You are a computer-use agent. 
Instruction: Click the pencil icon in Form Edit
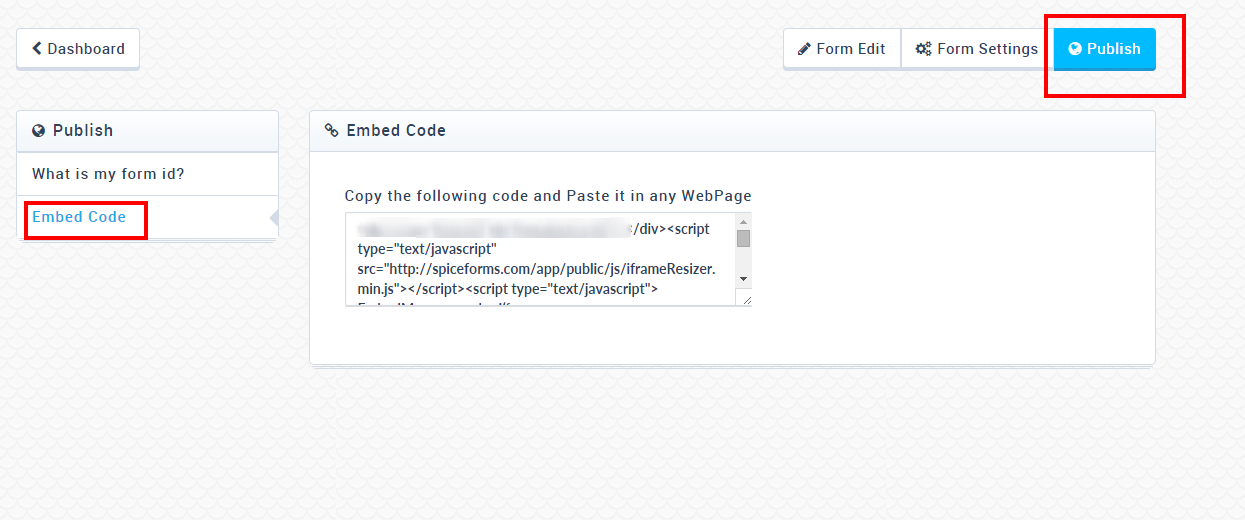pyautogui.click(x=804, y=49)
